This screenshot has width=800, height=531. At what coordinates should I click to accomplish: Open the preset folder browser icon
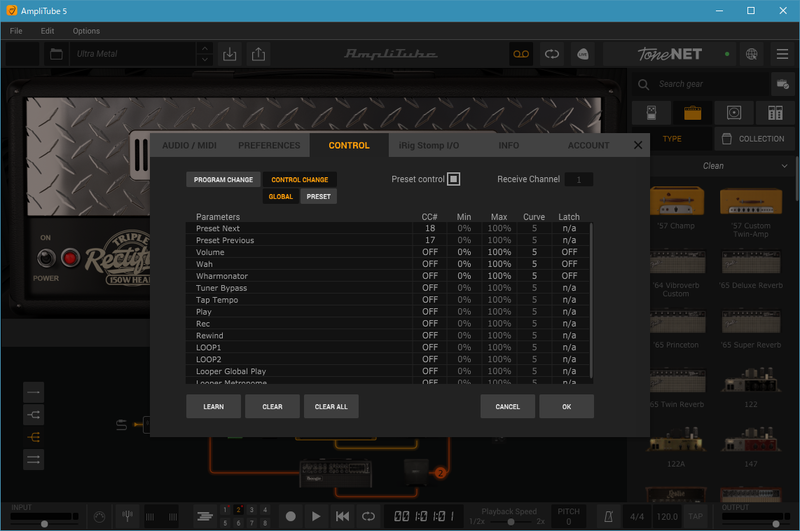click(56, 54)
